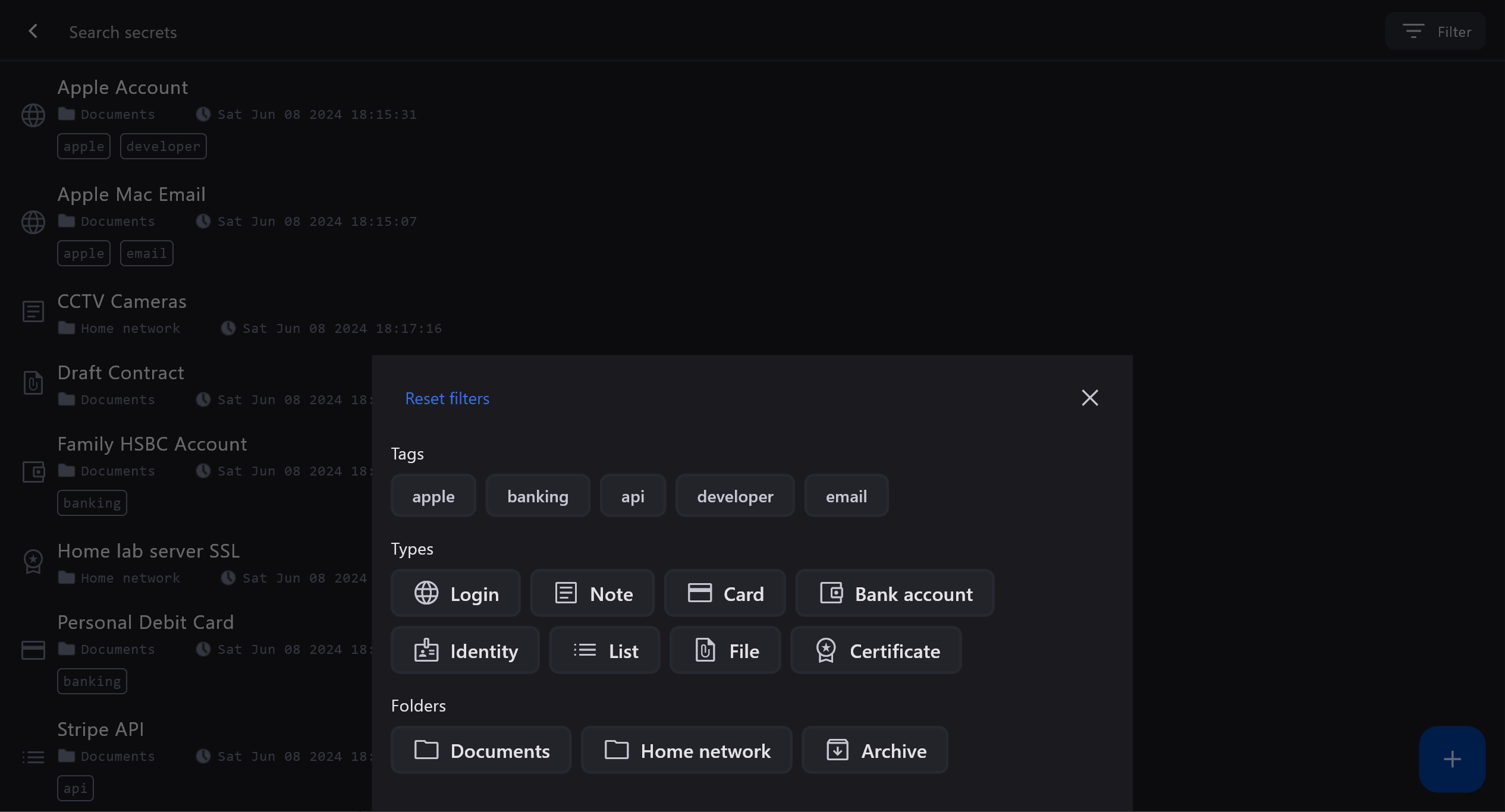1505x812 pixels.
Task: Select the Bank account type filter
Action: click(895, 593)
